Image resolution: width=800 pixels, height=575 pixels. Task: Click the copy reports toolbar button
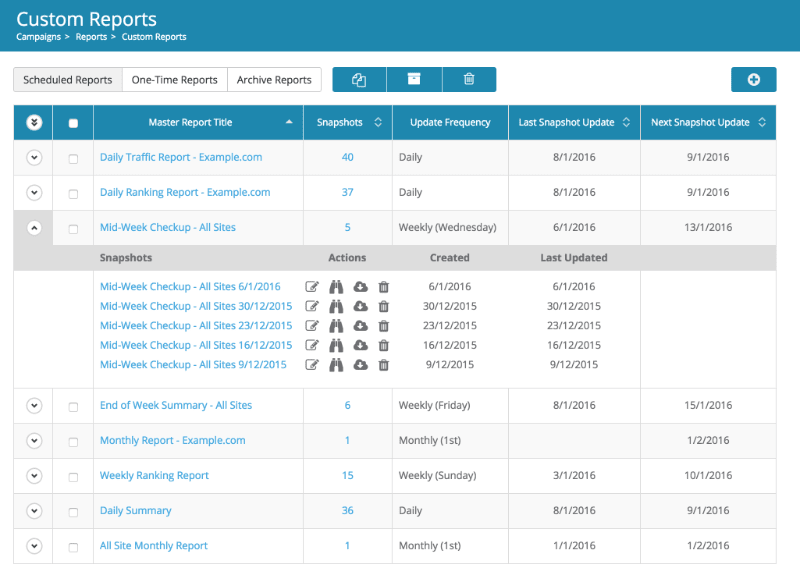click(359, 80)
